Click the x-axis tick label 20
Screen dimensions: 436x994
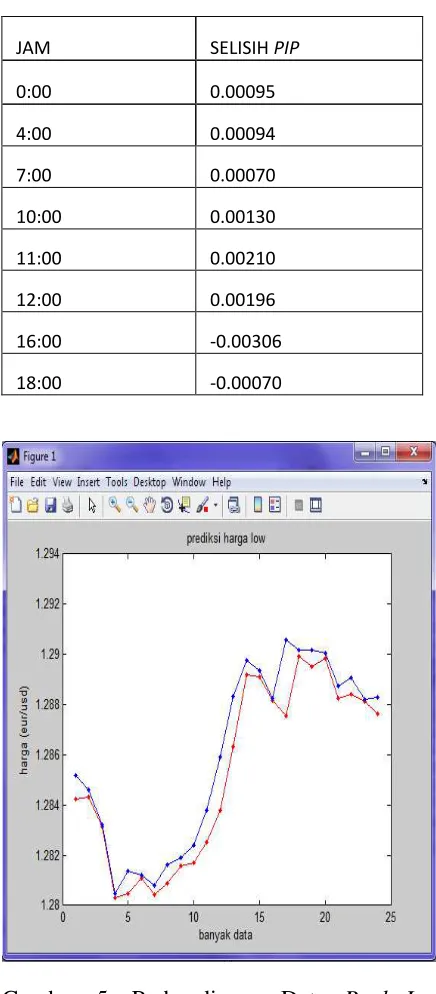click(x=325, y=917)
